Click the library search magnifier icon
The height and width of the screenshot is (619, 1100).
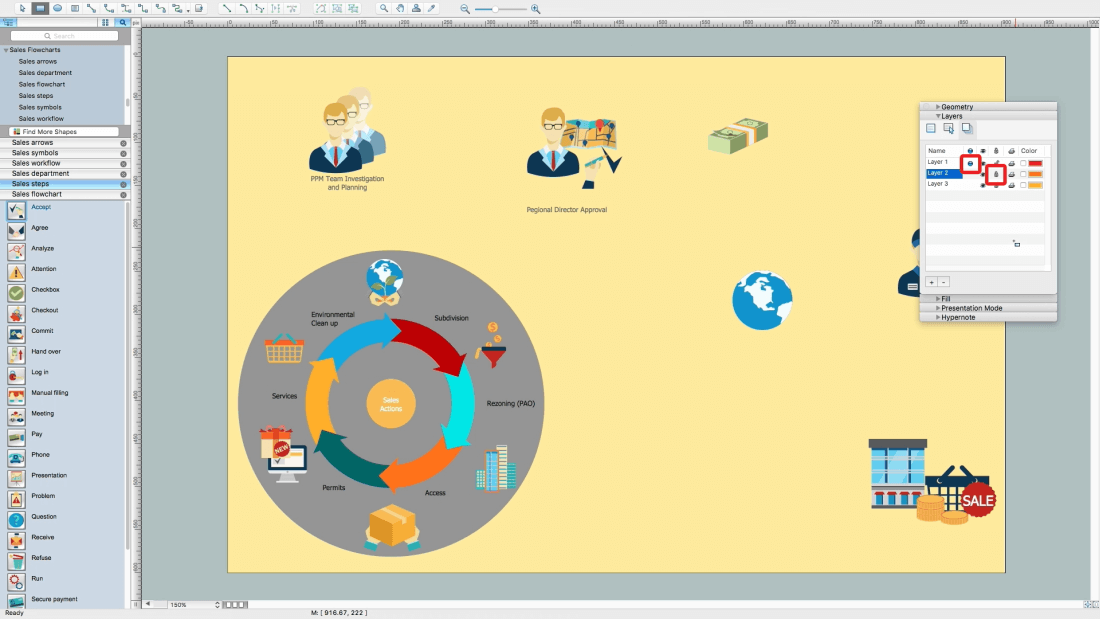pyautogui.click(x=123, y=22)
